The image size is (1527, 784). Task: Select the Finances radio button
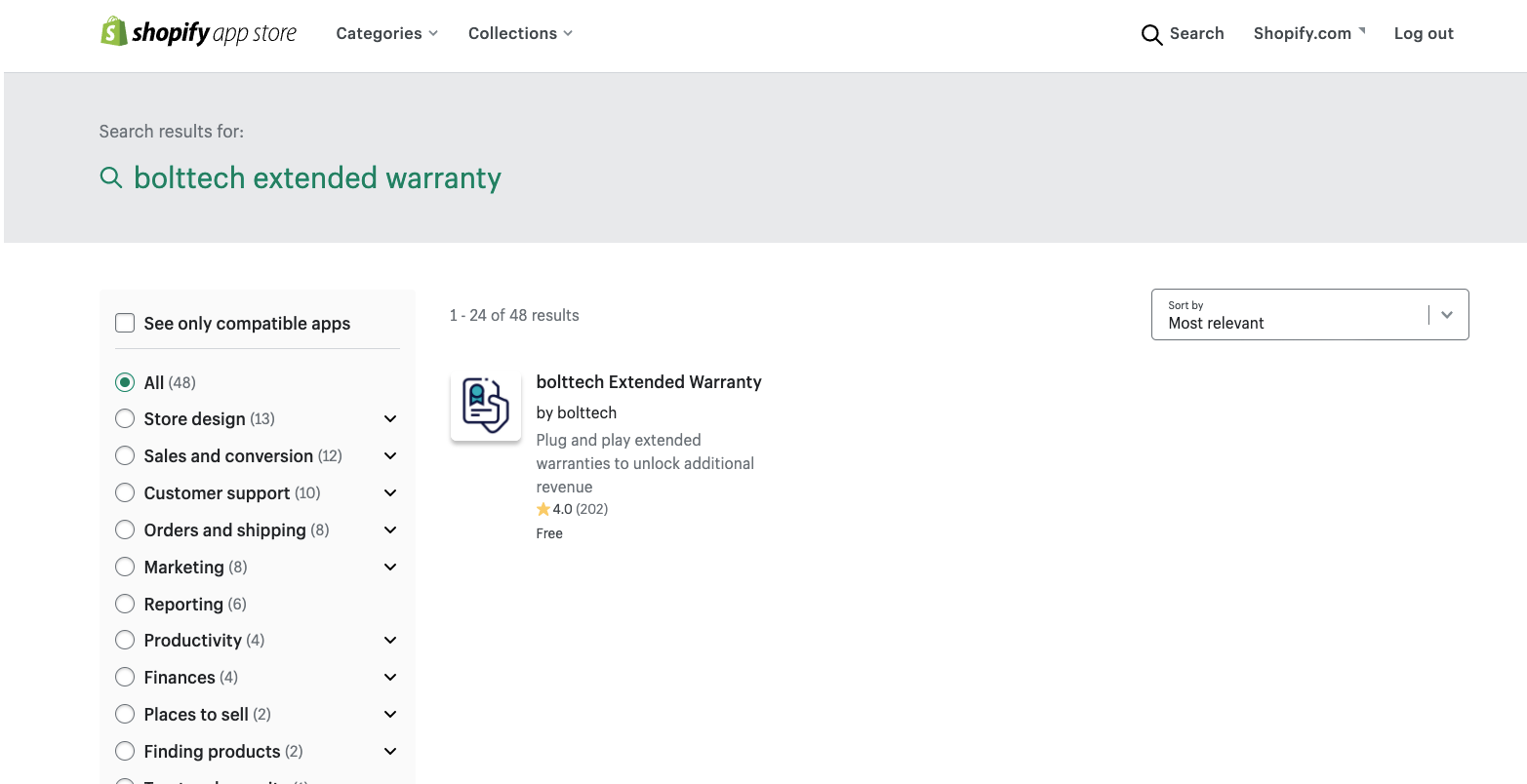coord(125,677)
